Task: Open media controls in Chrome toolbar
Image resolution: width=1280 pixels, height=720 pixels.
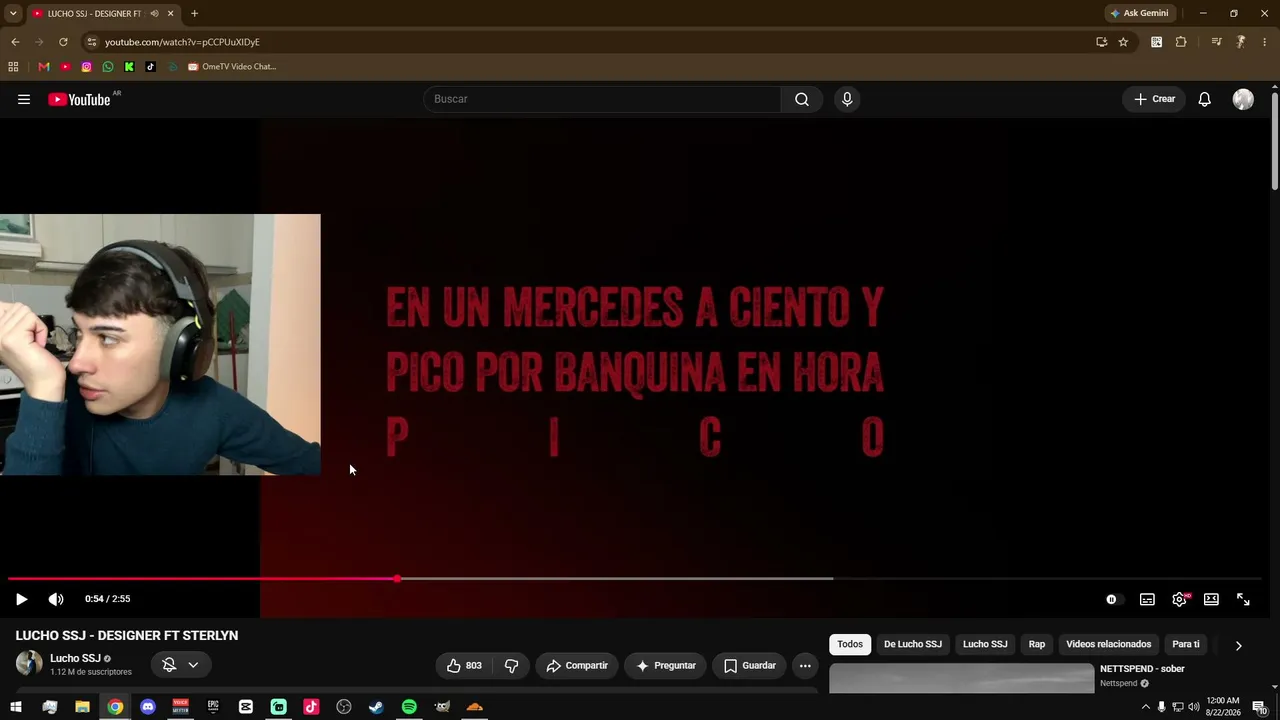Action: tap(1216, 42)
